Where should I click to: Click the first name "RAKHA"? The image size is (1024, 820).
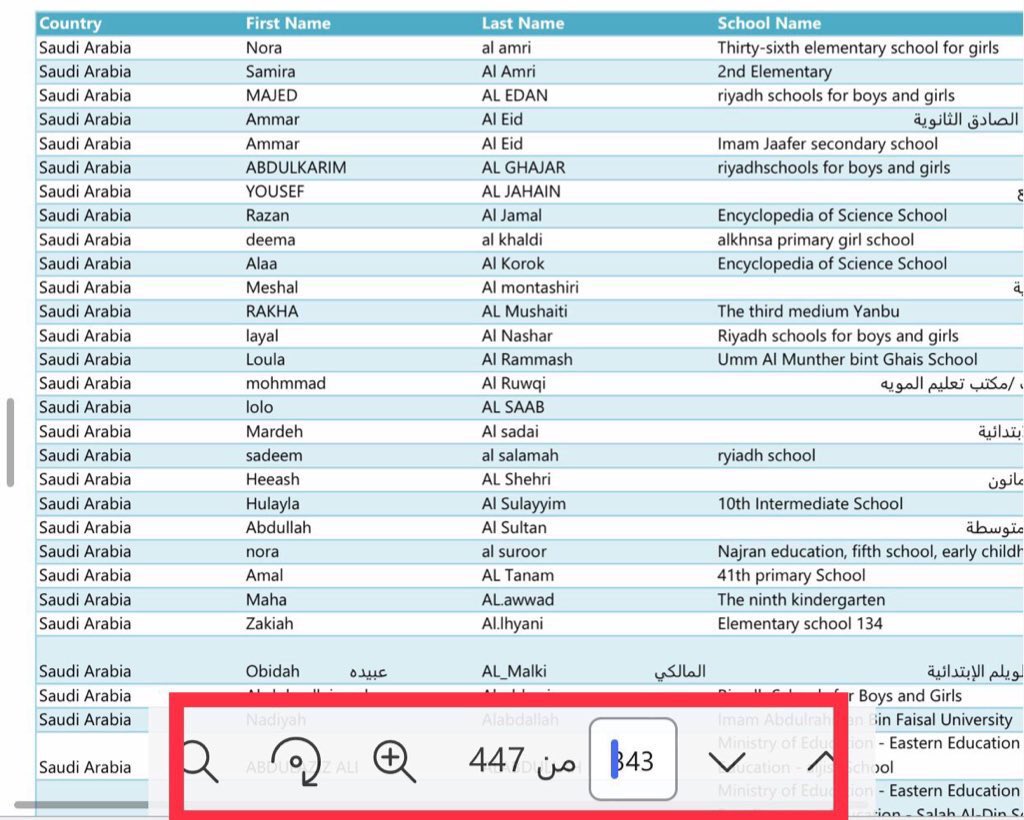tap(272, 311)
